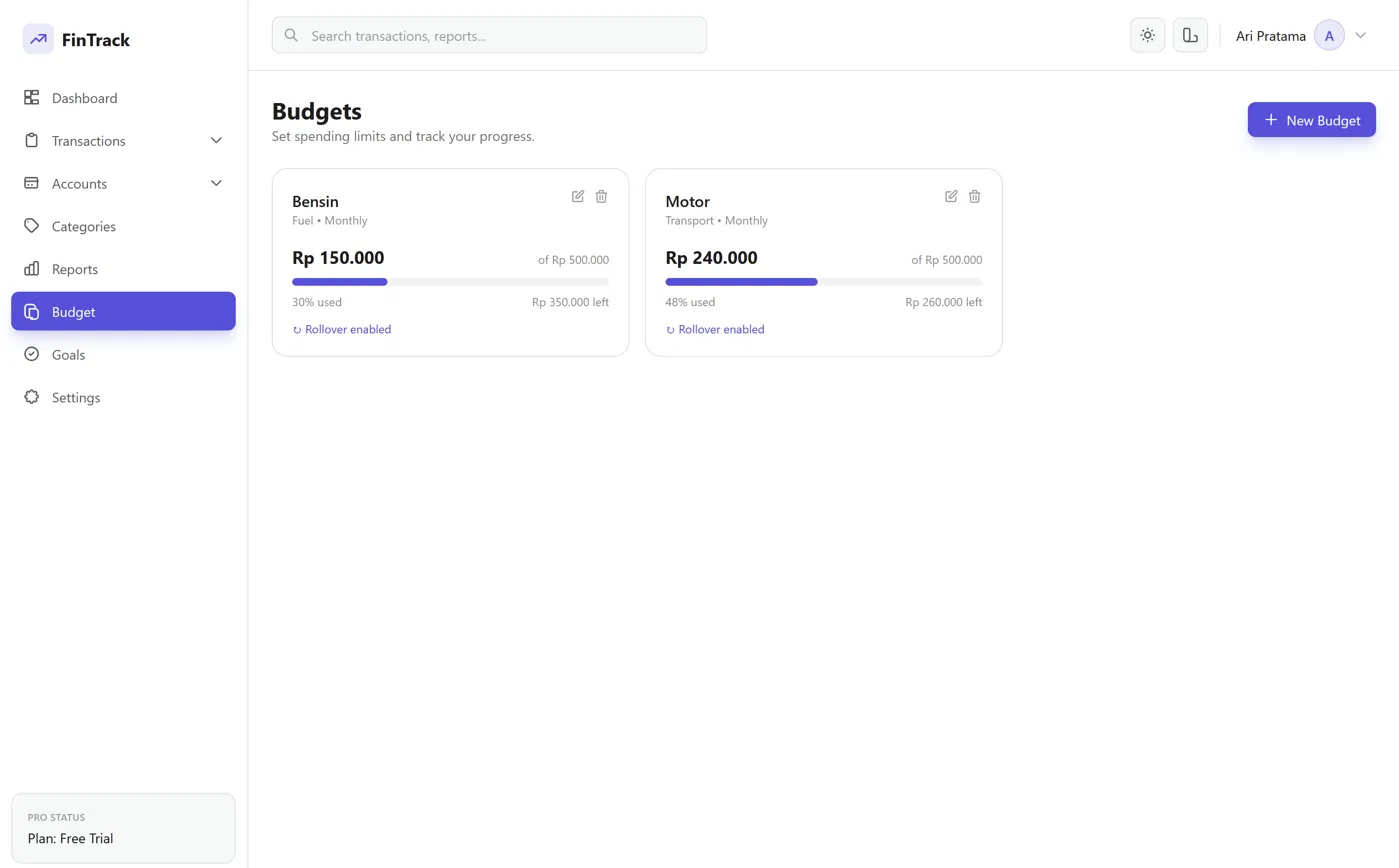
Task: Click the Rp 150.000 spent amount
Action: coord(338,258)
